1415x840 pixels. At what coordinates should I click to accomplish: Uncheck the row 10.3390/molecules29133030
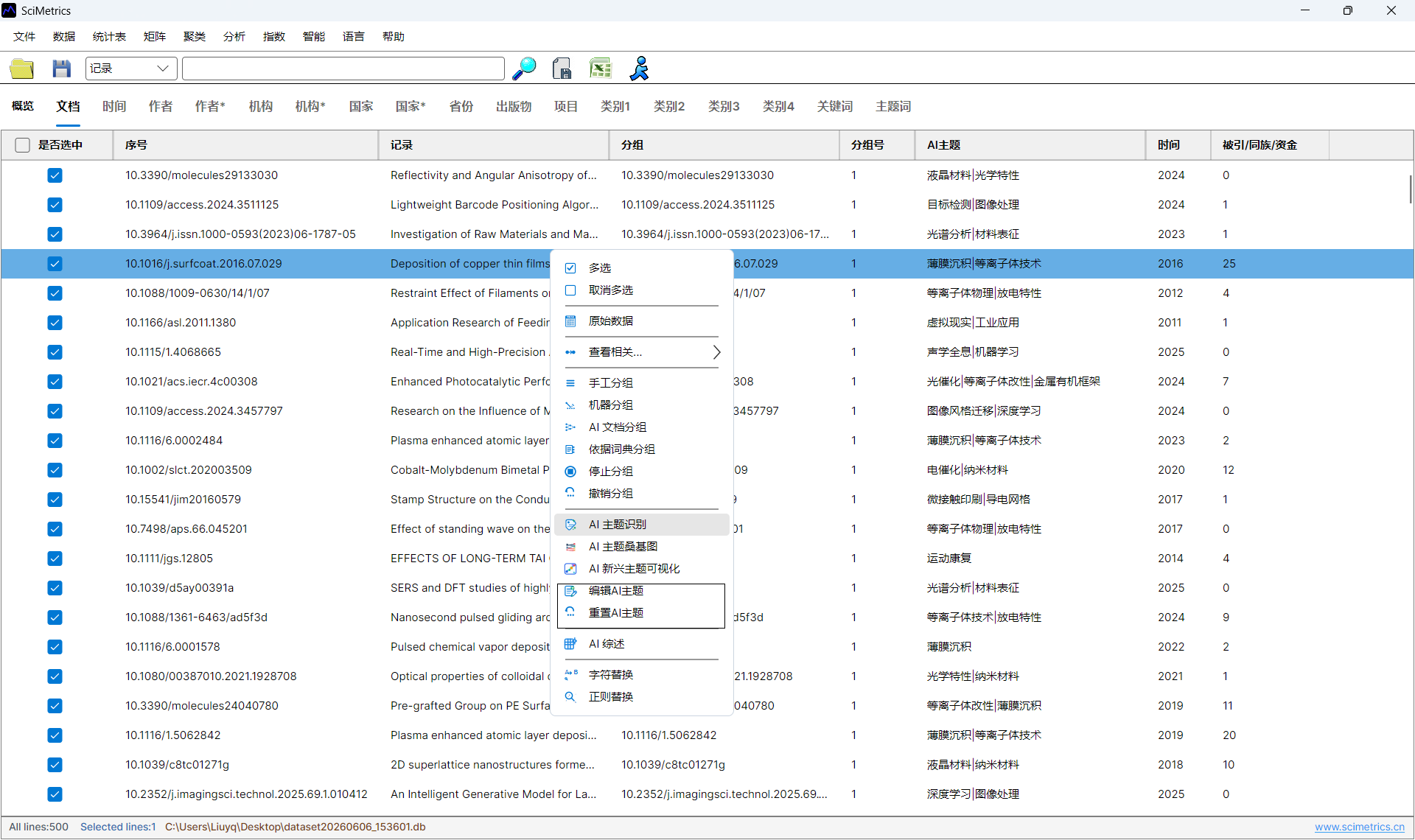coord(55,175)
